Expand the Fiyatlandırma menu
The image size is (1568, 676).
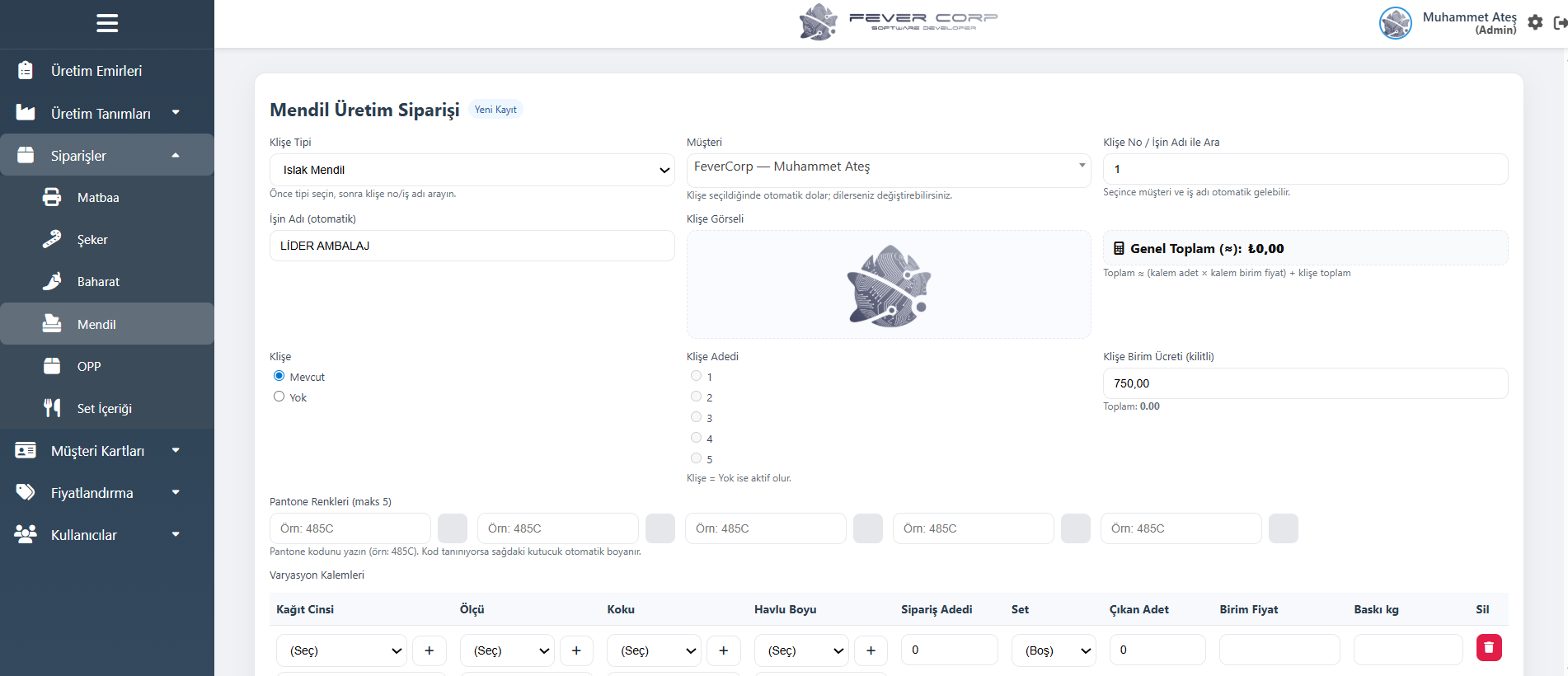[107, 493]
